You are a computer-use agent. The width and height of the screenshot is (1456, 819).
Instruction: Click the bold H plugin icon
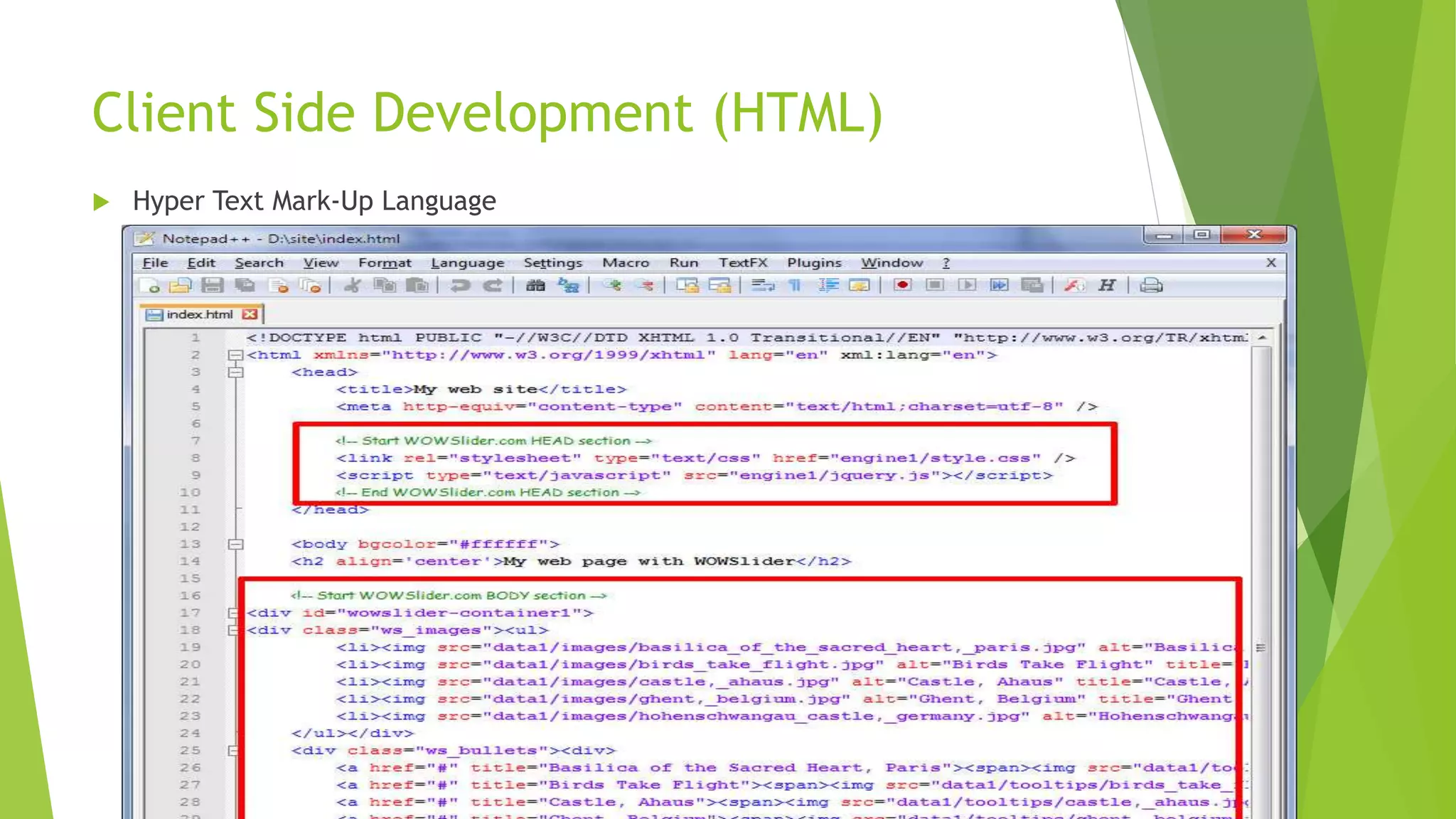[1107, 286]
